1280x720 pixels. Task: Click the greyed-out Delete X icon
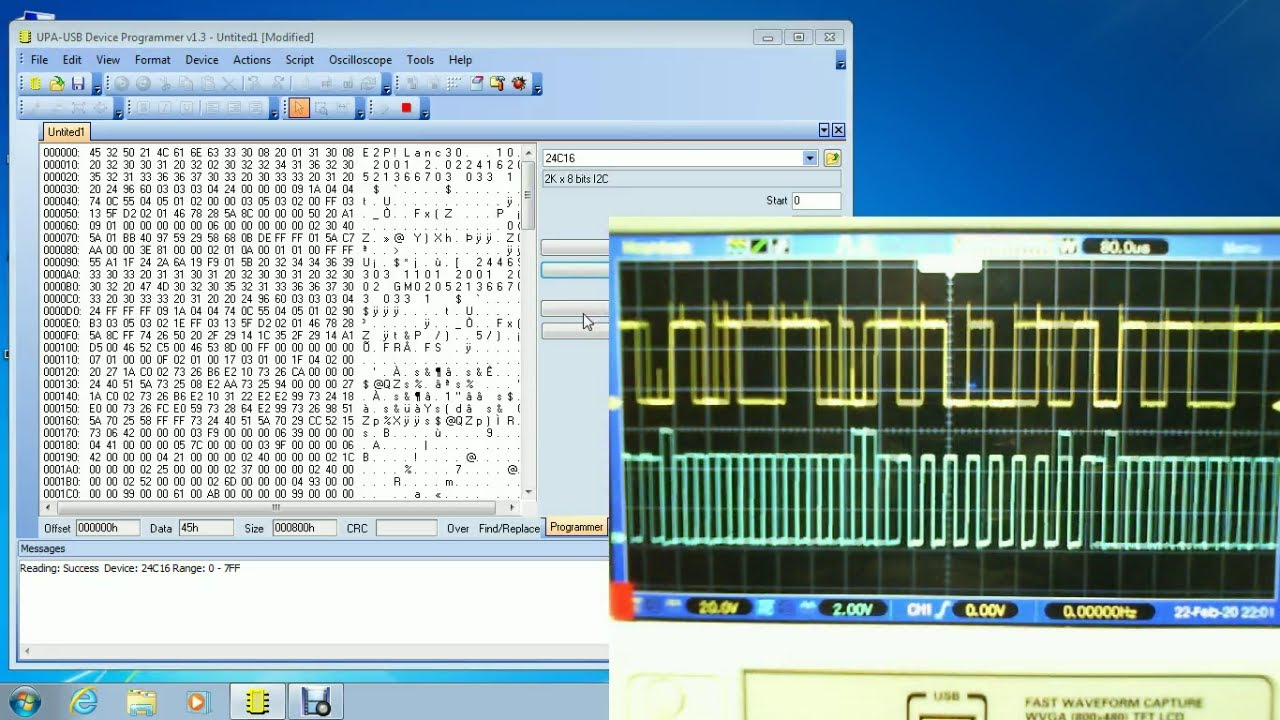229,84
